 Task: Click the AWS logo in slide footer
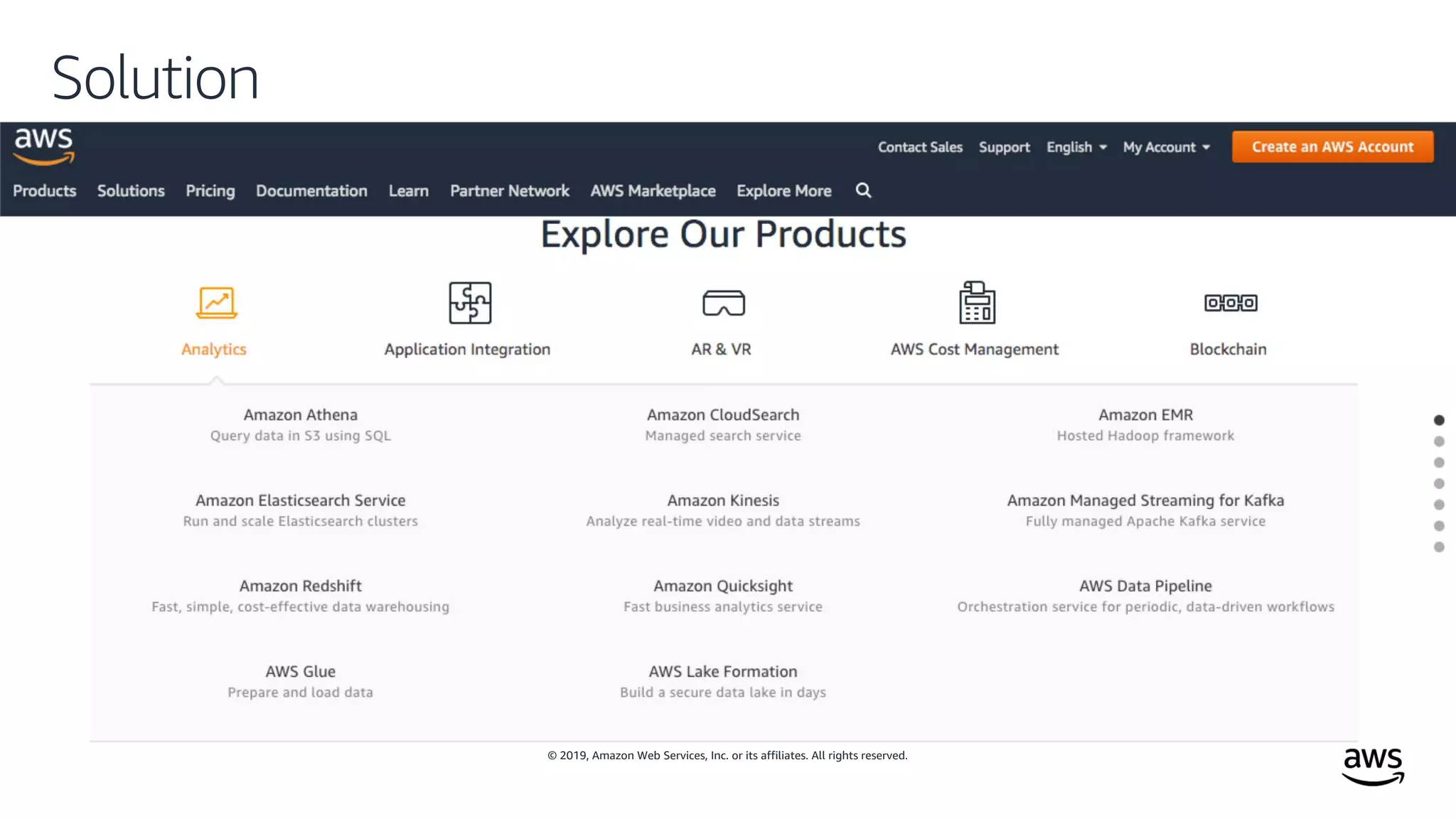[x=1373, y=766]
